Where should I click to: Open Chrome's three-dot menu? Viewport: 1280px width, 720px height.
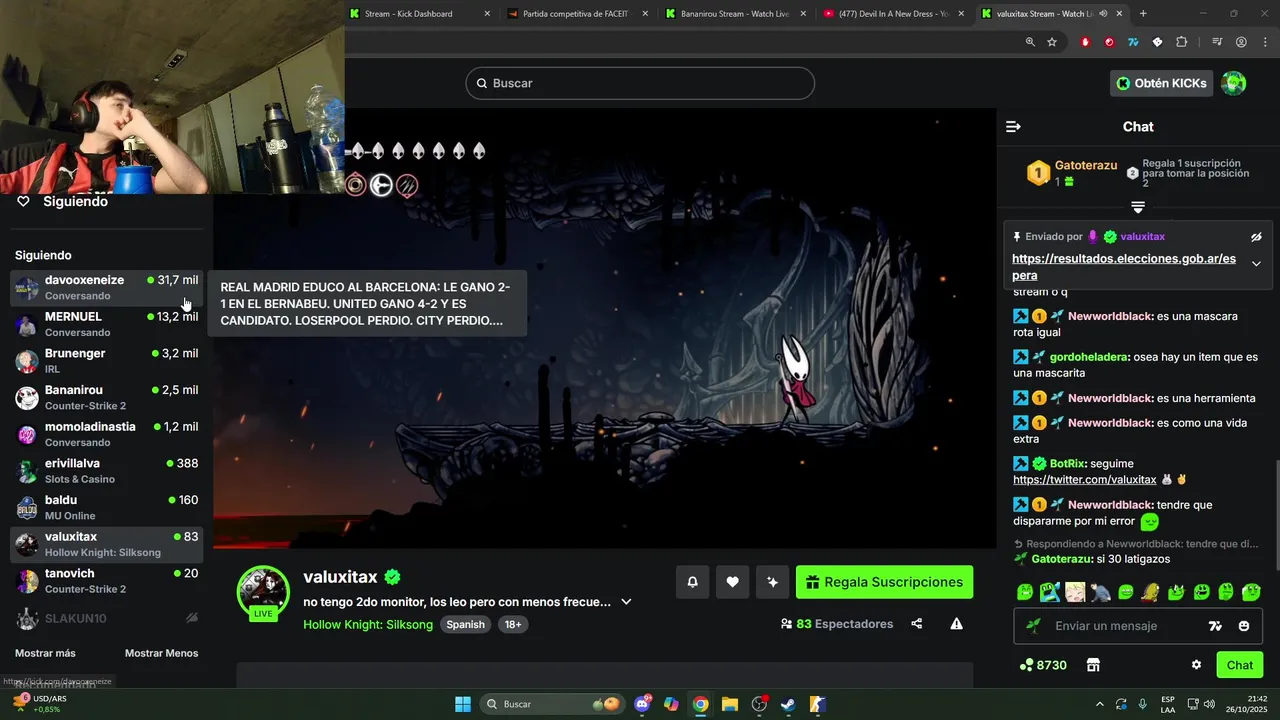[1264, 42]
